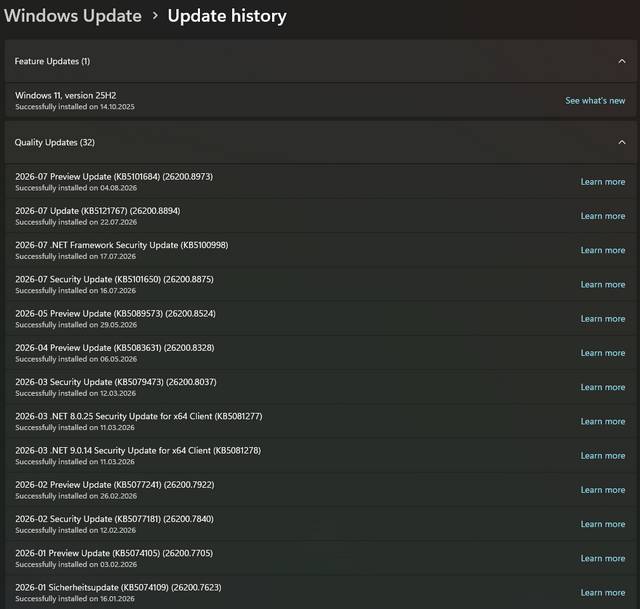Select .NET 9.0.14 Security Update title
The width and height of the screenshot is (640, 609).
[138, 451]
